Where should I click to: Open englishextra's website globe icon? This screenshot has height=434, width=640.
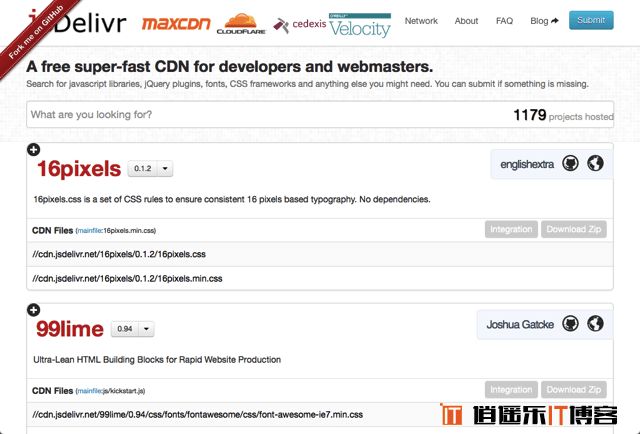596,163
